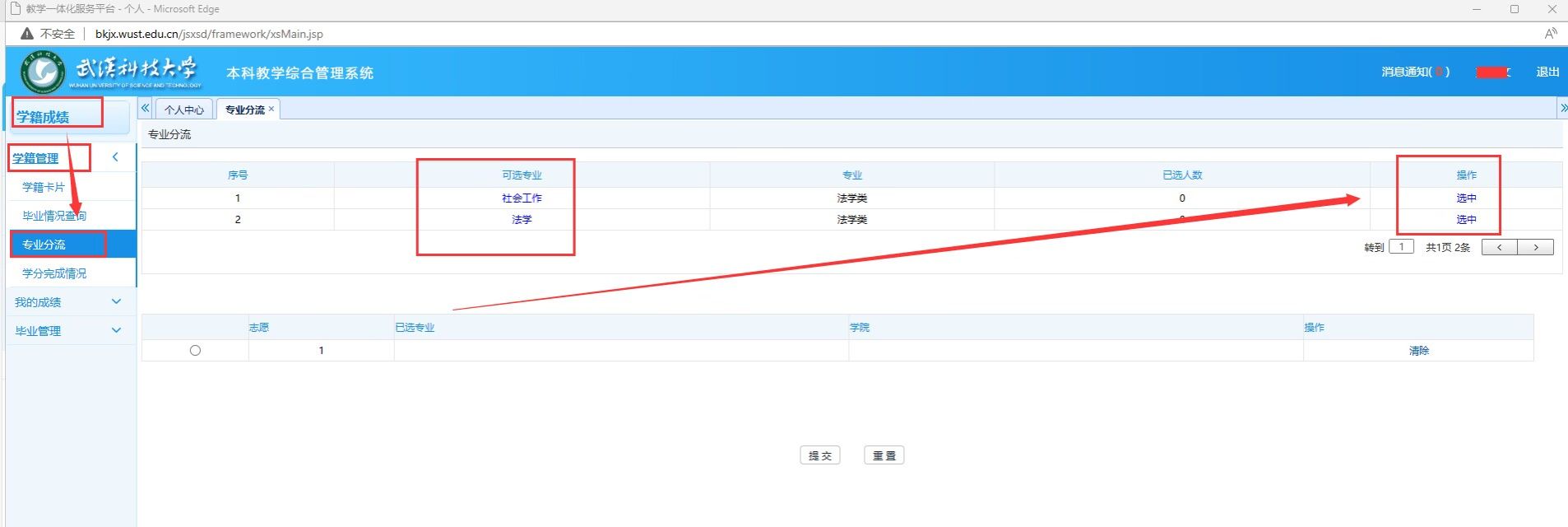
Task: Open the read aloud icon in address bar
Action: tap(1550, 34)
